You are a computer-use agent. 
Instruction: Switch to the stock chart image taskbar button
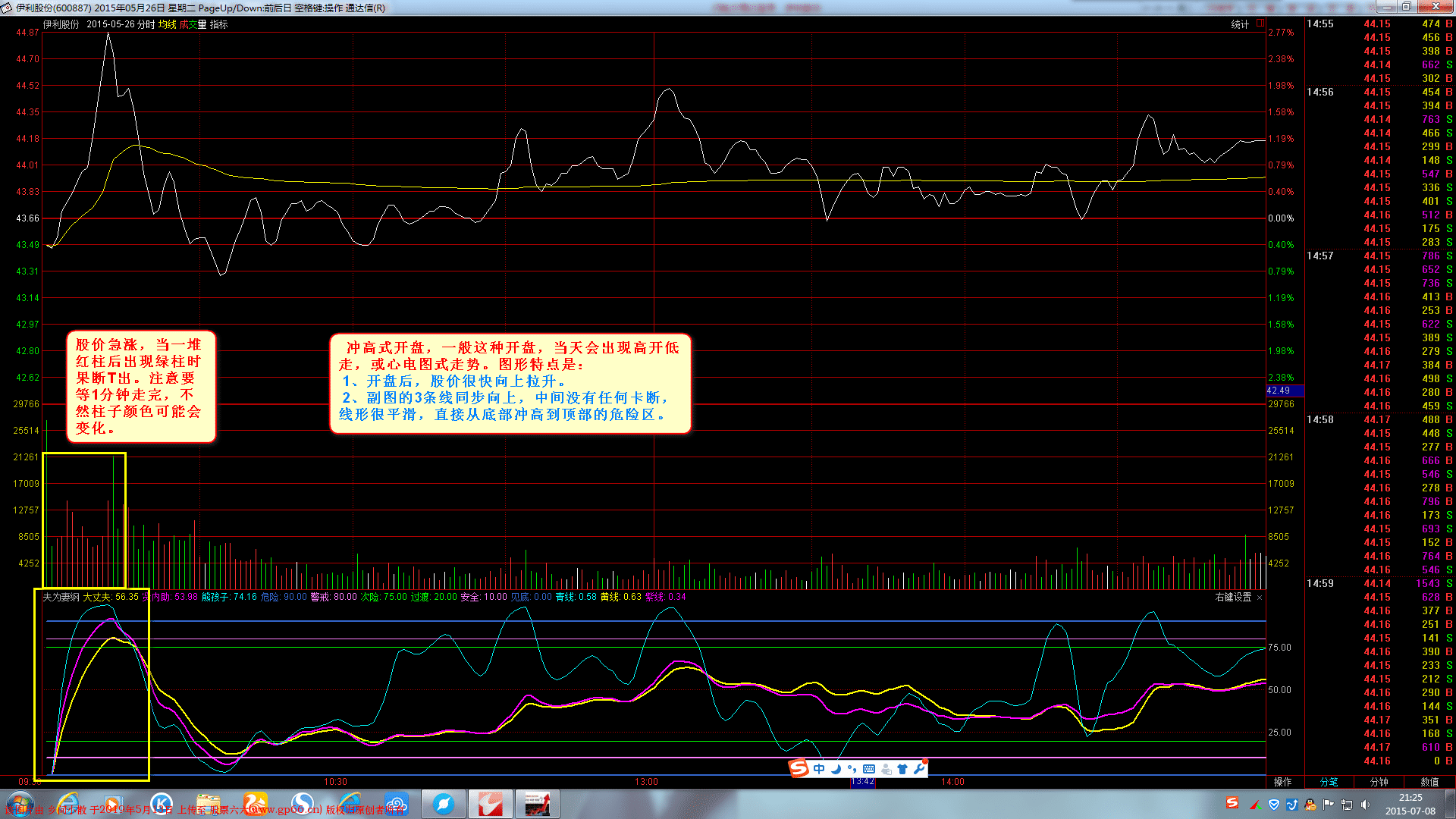tap(538, 804)
